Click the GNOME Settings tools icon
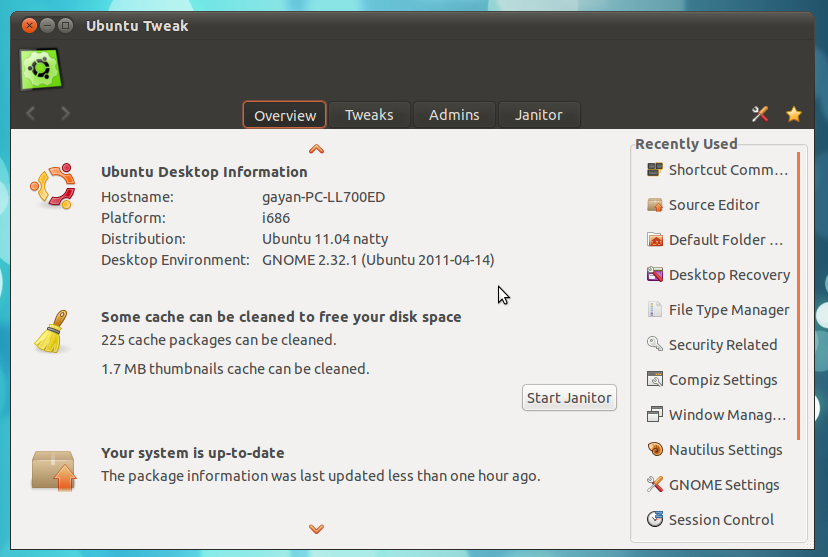Screen dimensions: 828x557 coord(655,484)
